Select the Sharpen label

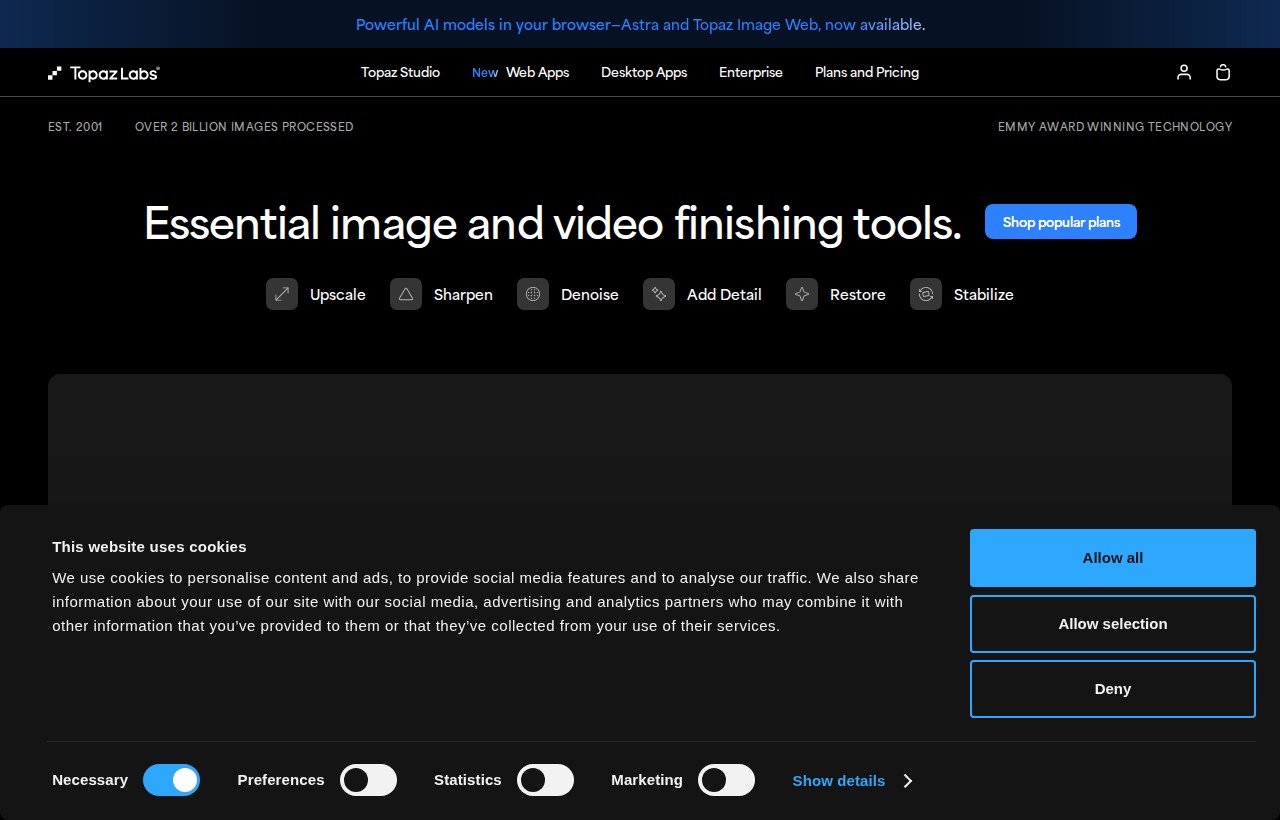[x=463, y=294]
